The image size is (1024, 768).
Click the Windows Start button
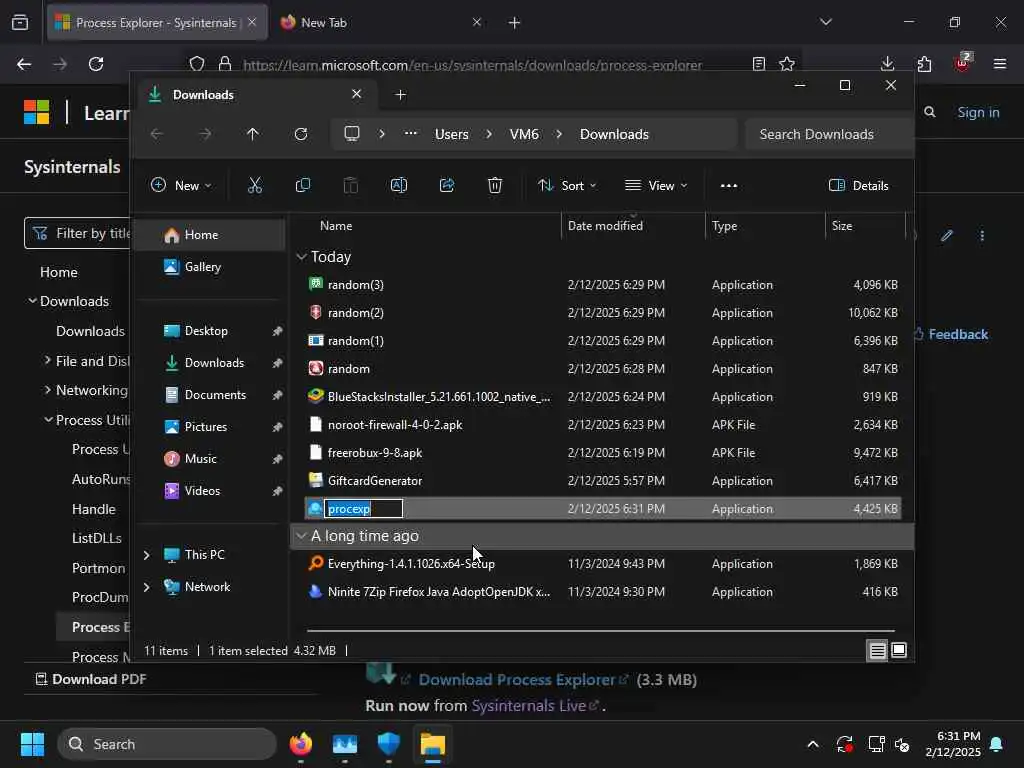tap(32, 744)
